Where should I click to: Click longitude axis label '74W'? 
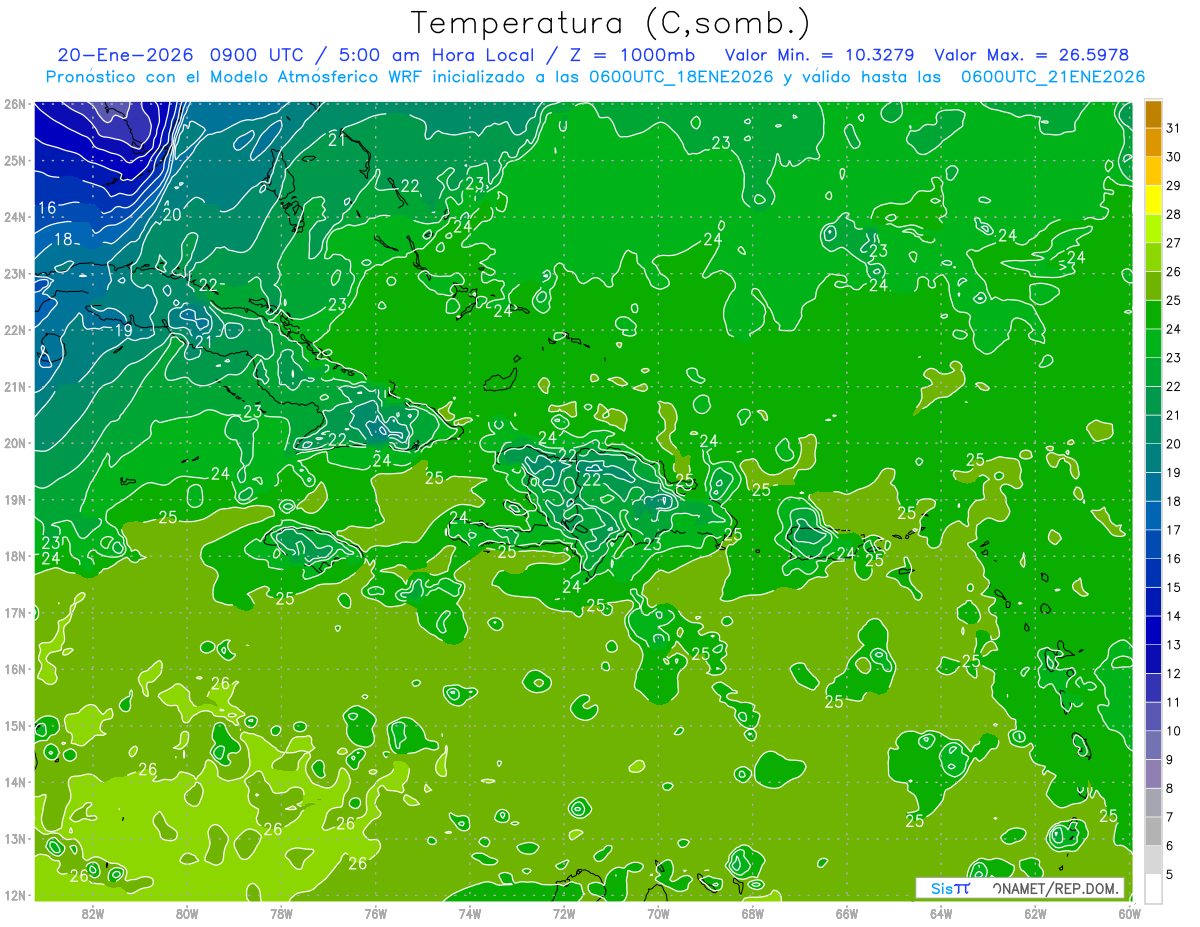click(470, 913)
